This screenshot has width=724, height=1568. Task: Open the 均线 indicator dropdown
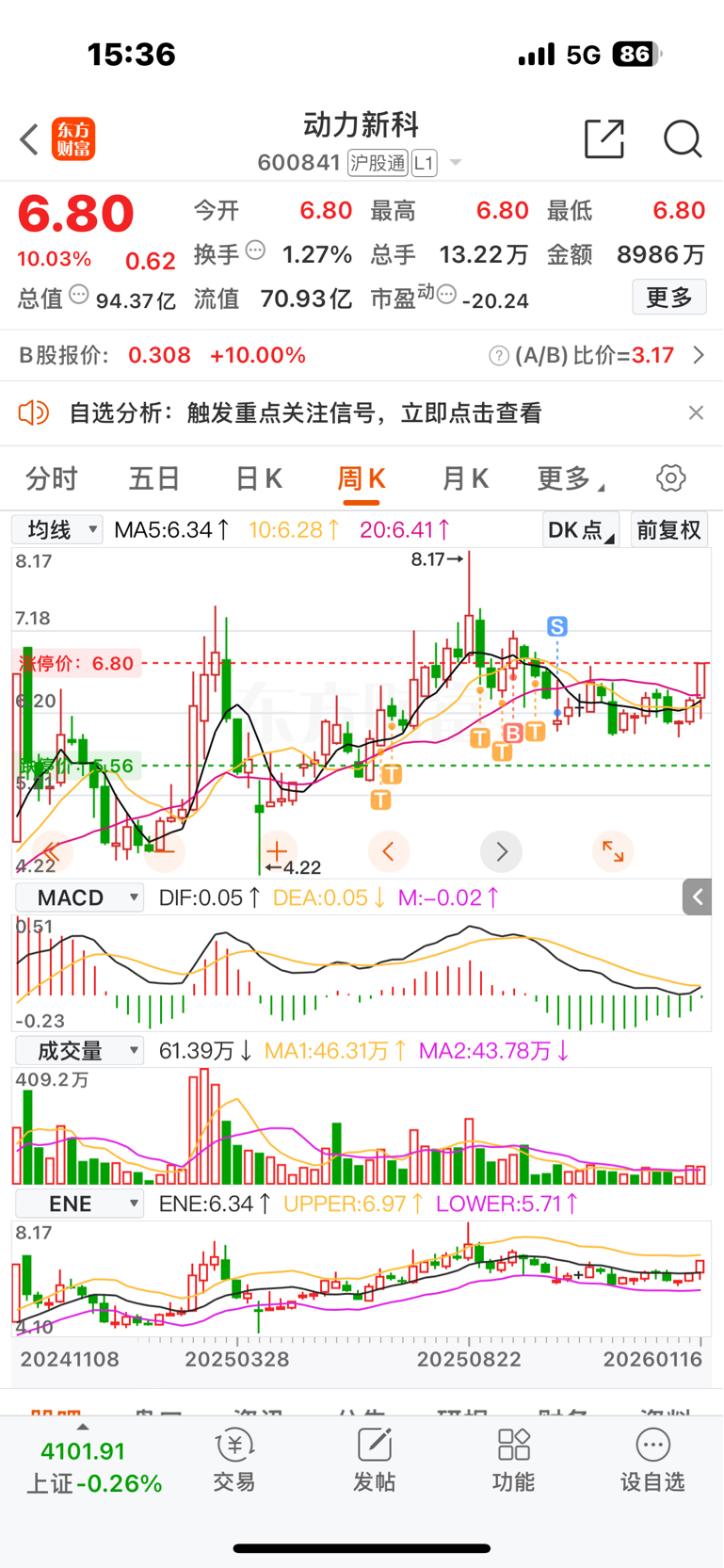click(x=57, y=529)
